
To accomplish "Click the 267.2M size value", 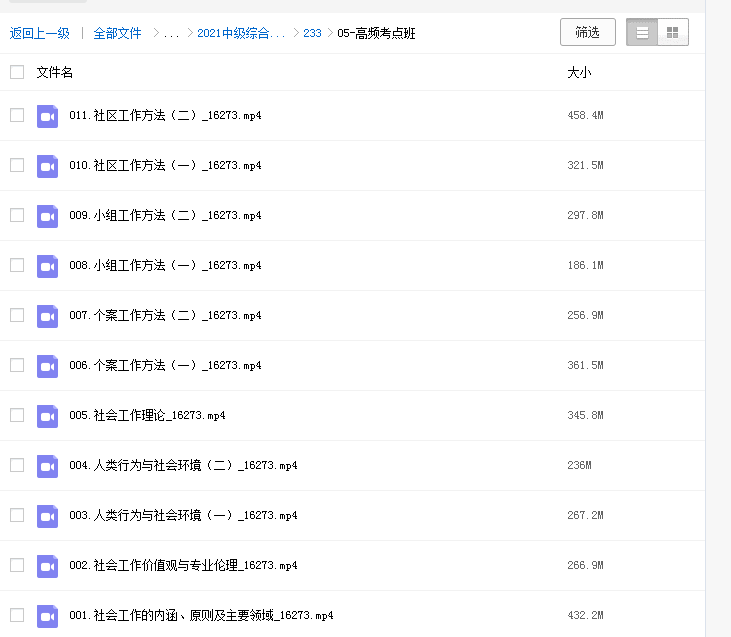I will click(x=585, y=515).
